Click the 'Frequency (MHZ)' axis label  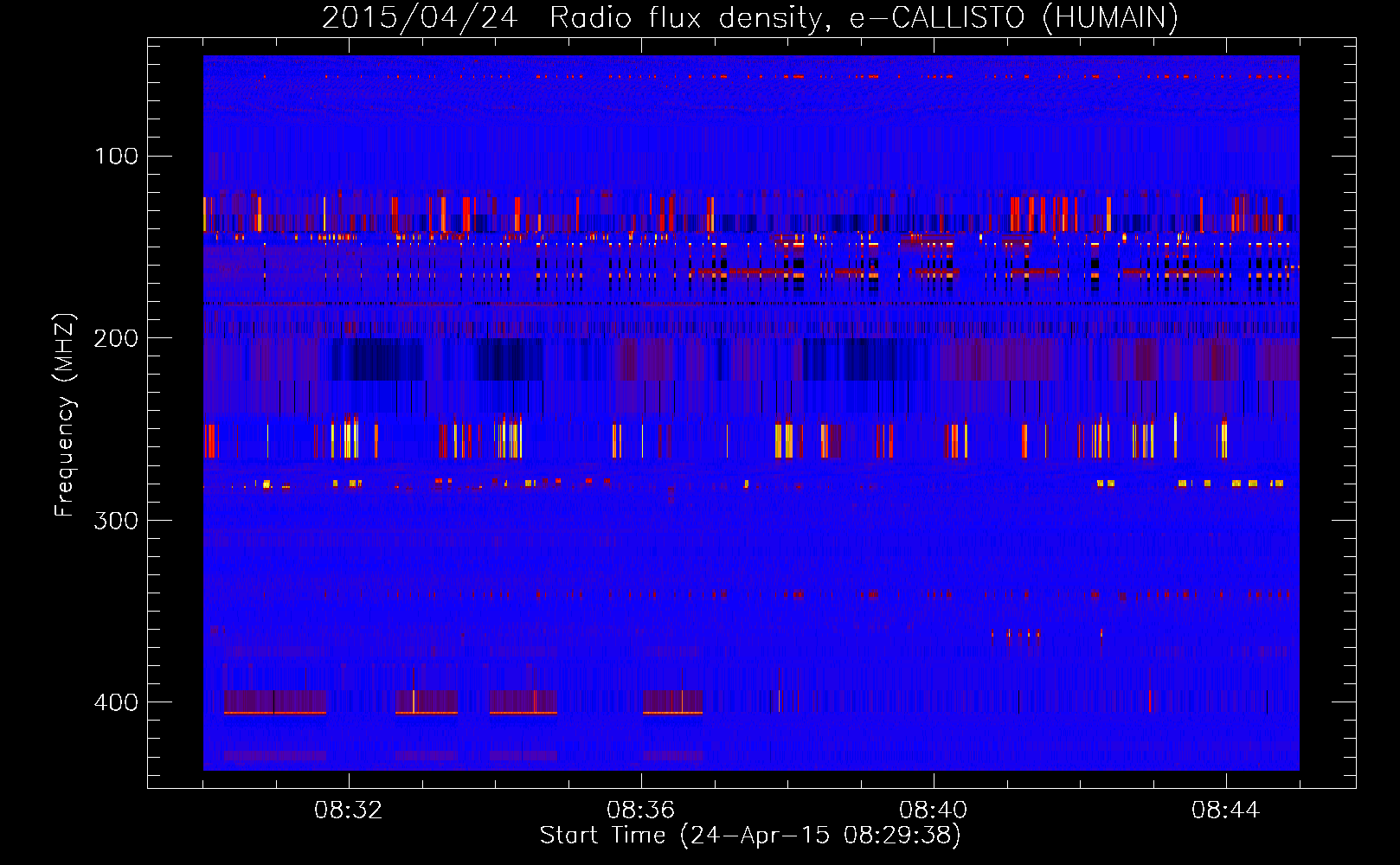pyautogui.click(x=65, y=414)
